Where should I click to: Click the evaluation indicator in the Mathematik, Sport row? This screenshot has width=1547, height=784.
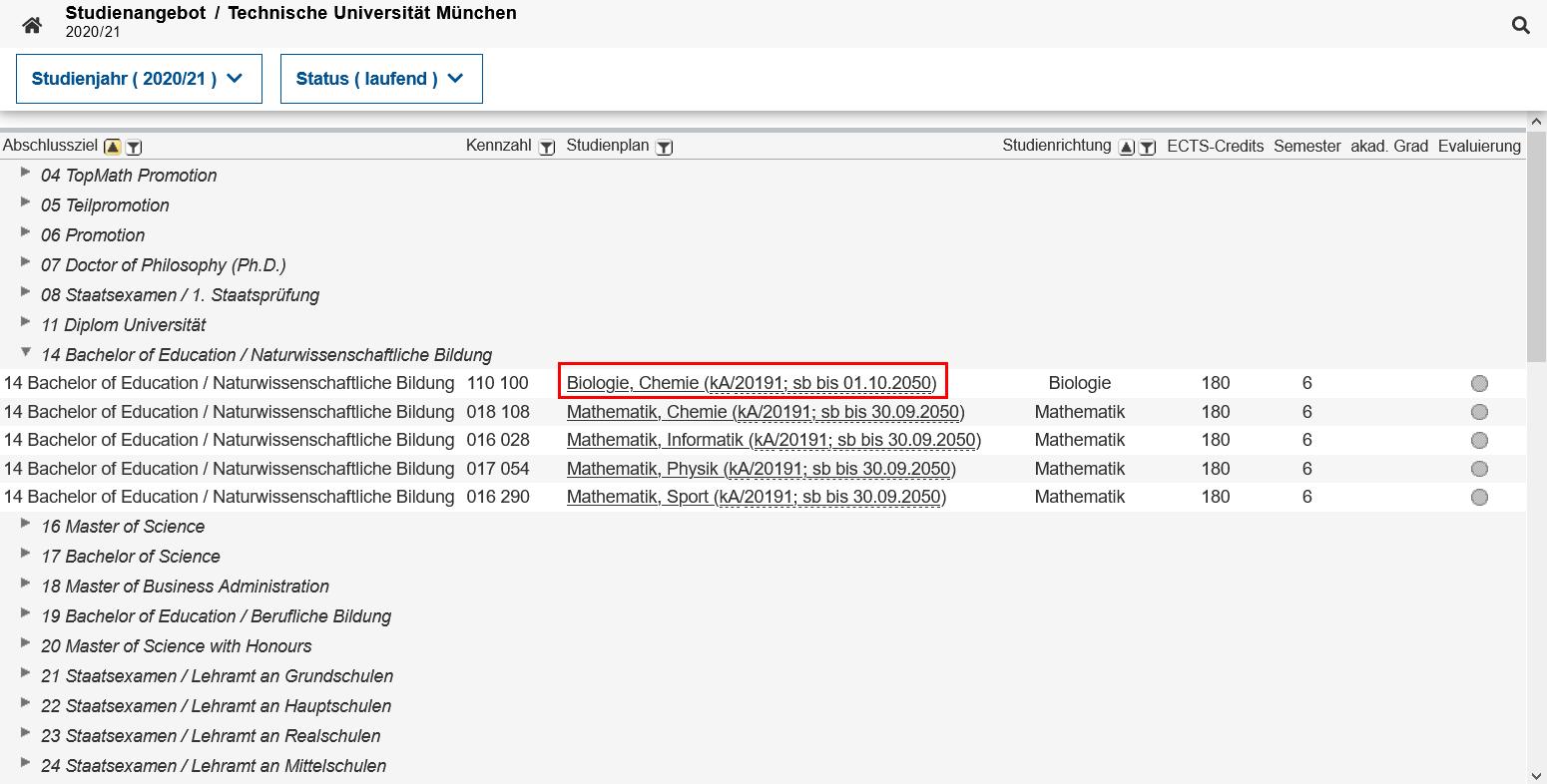(x=1479, y=498)
